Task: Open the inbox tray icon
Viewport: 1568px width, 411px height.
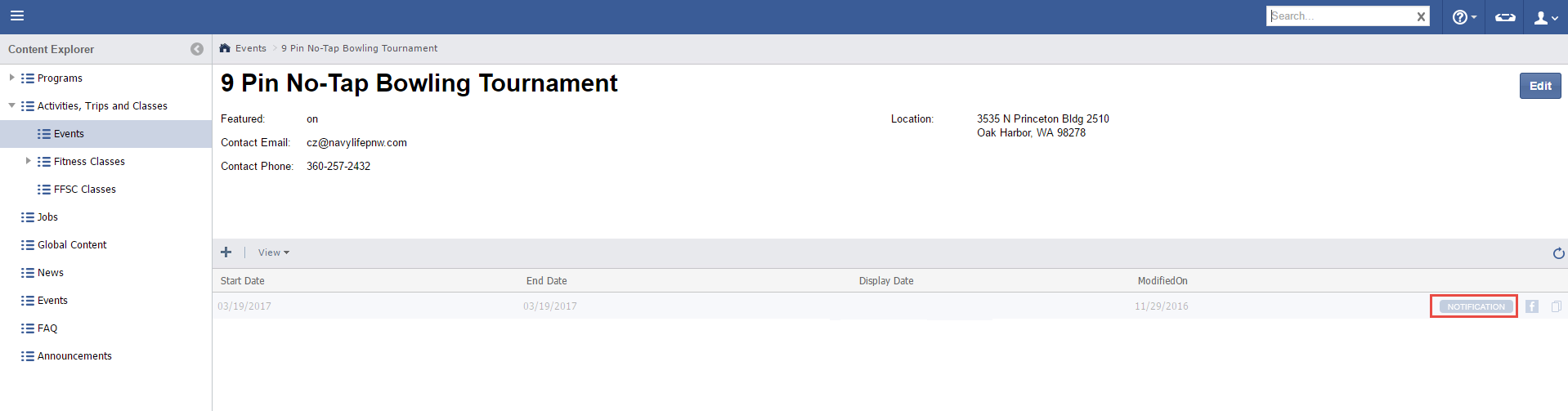Action: tap(1505, 17)
